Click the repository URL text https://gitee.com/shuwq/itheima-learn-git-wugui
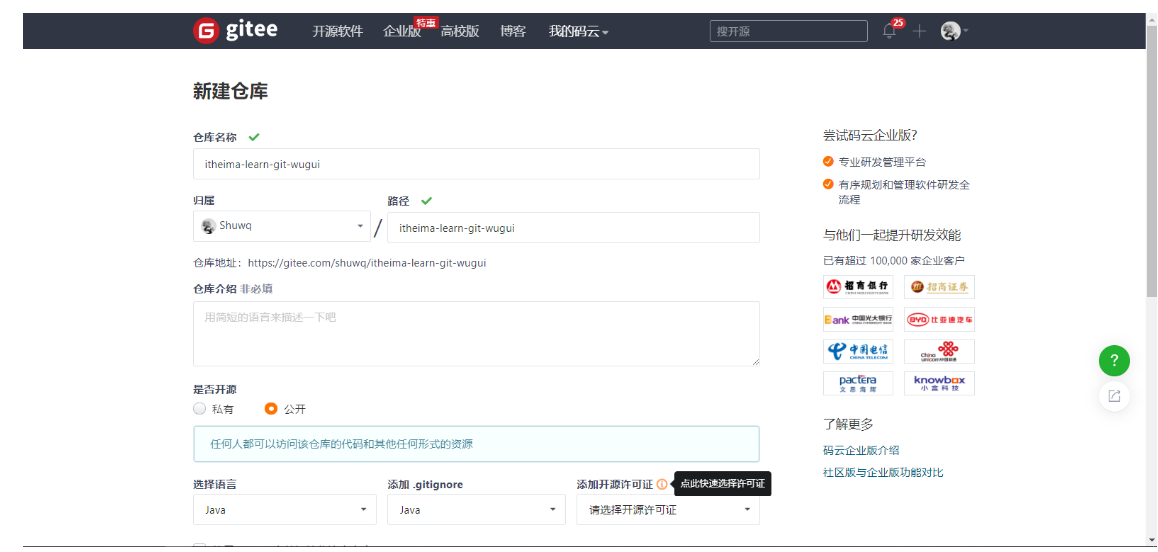The image size is (1158, 552). click(367, 262)
